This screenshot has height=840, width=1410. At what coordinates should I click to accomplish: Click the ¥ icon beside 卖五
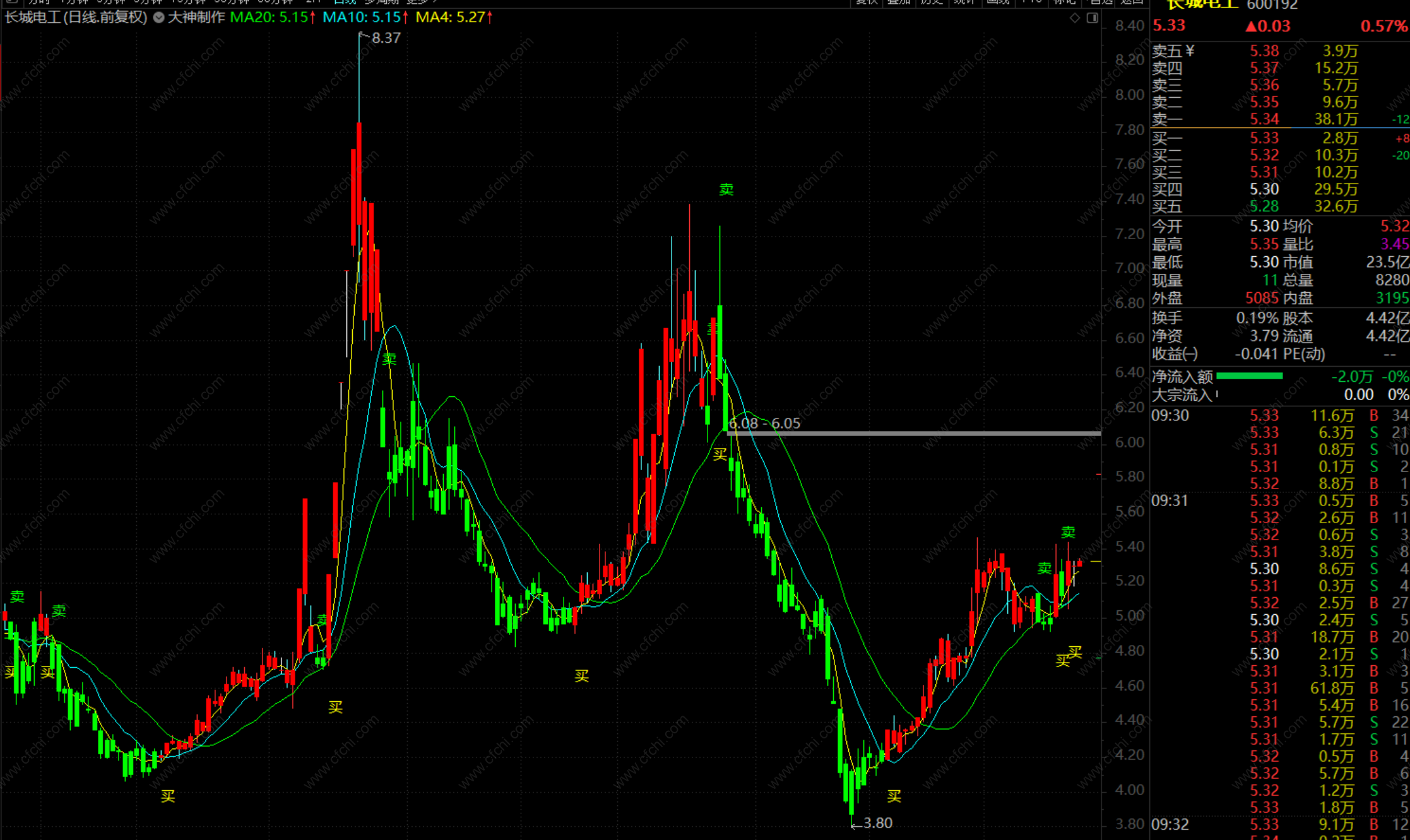(x=1190, y=50)
